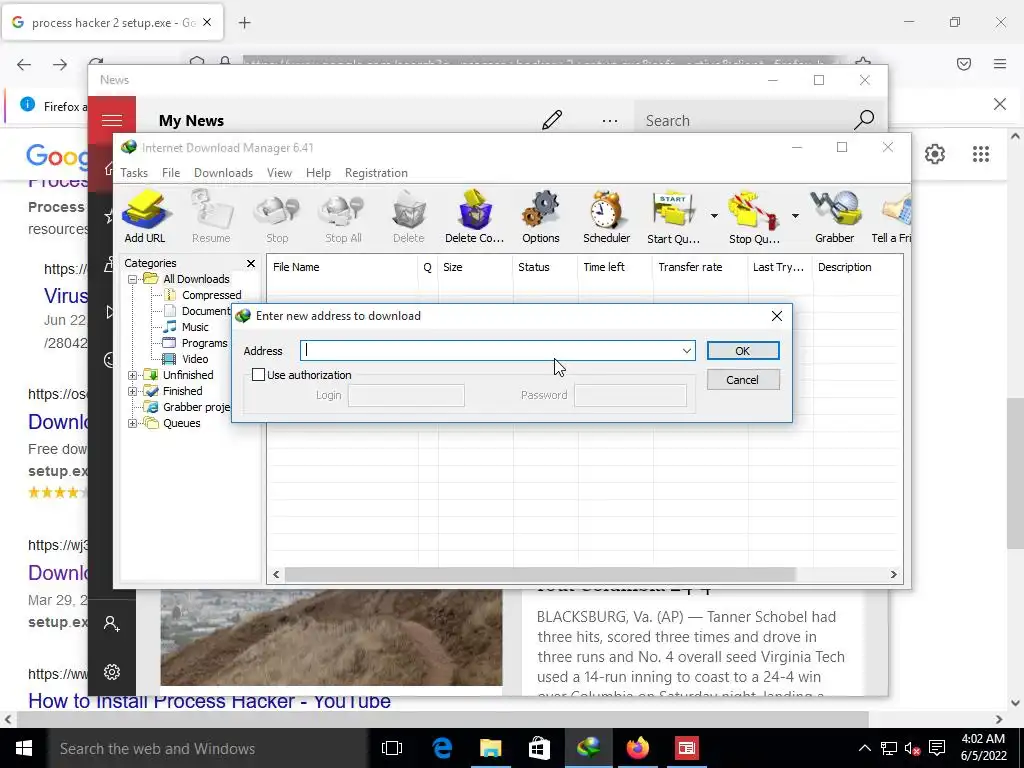Open the Grabber tool icon
Viewport: 1024px width, 768px height.
pyautogui.click(x=835, y=217)
